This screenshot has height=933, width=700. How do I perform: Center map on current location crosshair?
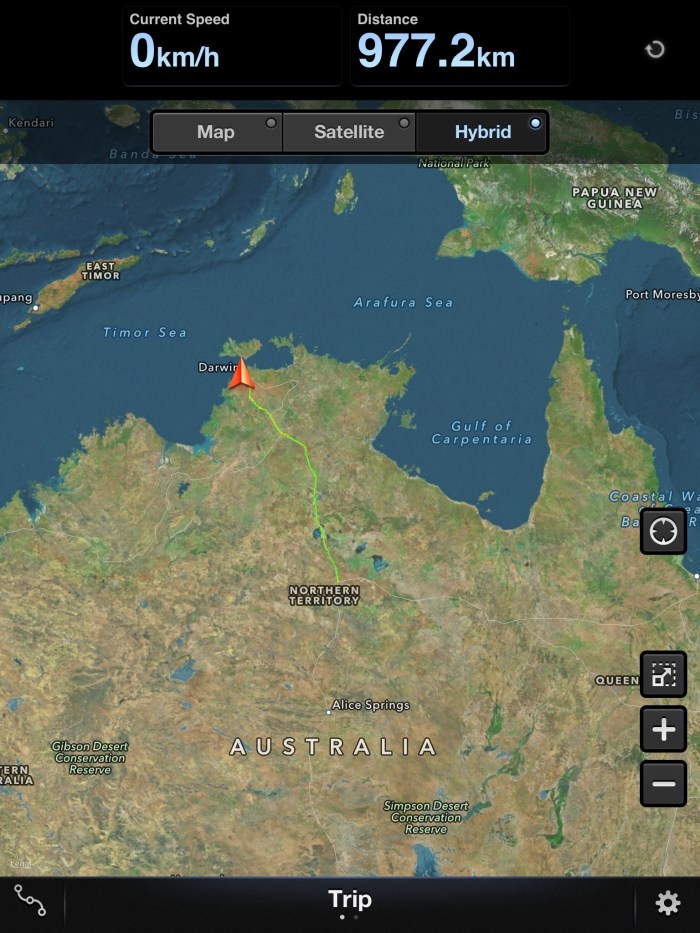pos(663,531)
